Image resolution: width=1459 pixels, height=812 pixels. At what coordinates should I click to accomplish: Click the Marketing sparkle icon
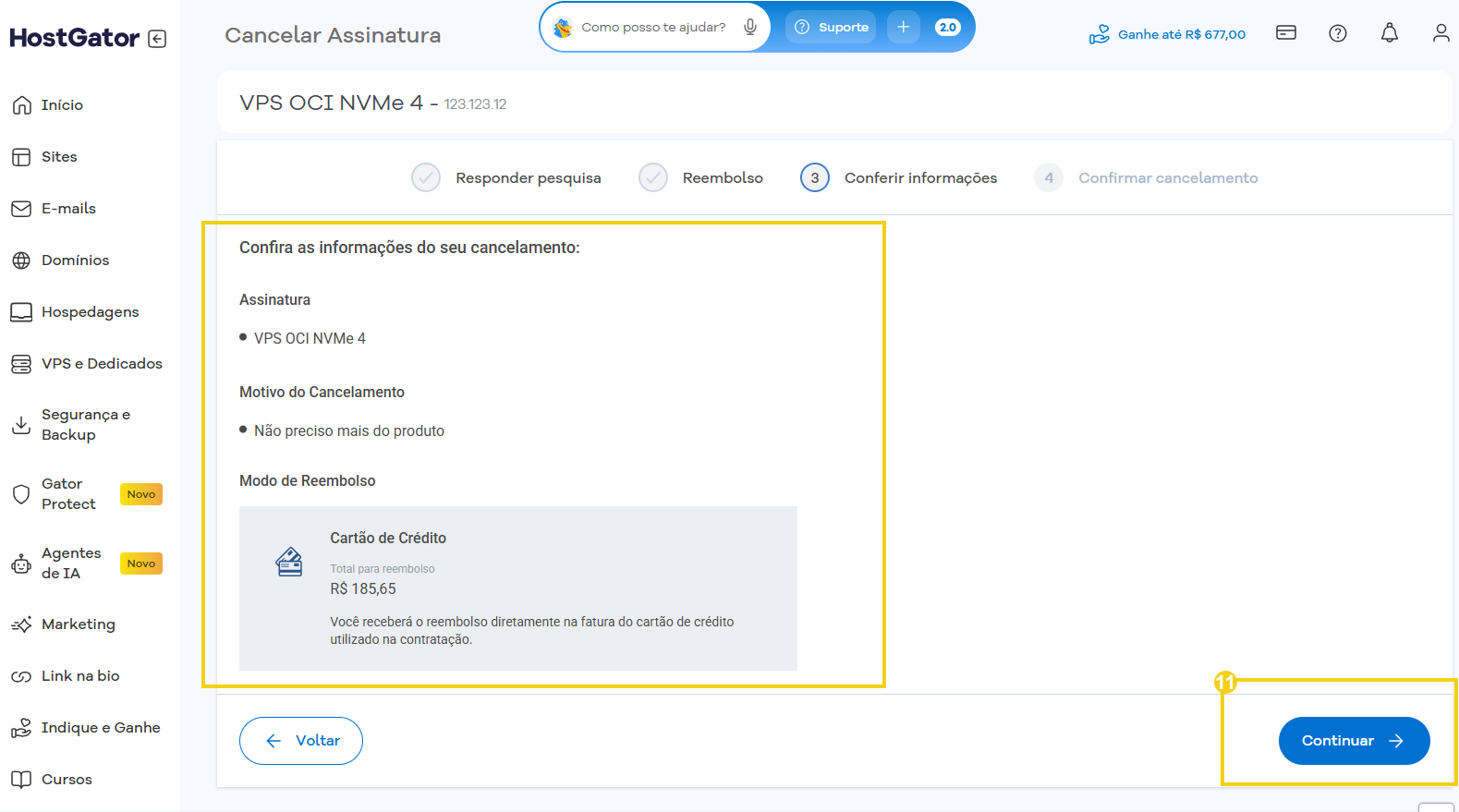pos(21,624)
